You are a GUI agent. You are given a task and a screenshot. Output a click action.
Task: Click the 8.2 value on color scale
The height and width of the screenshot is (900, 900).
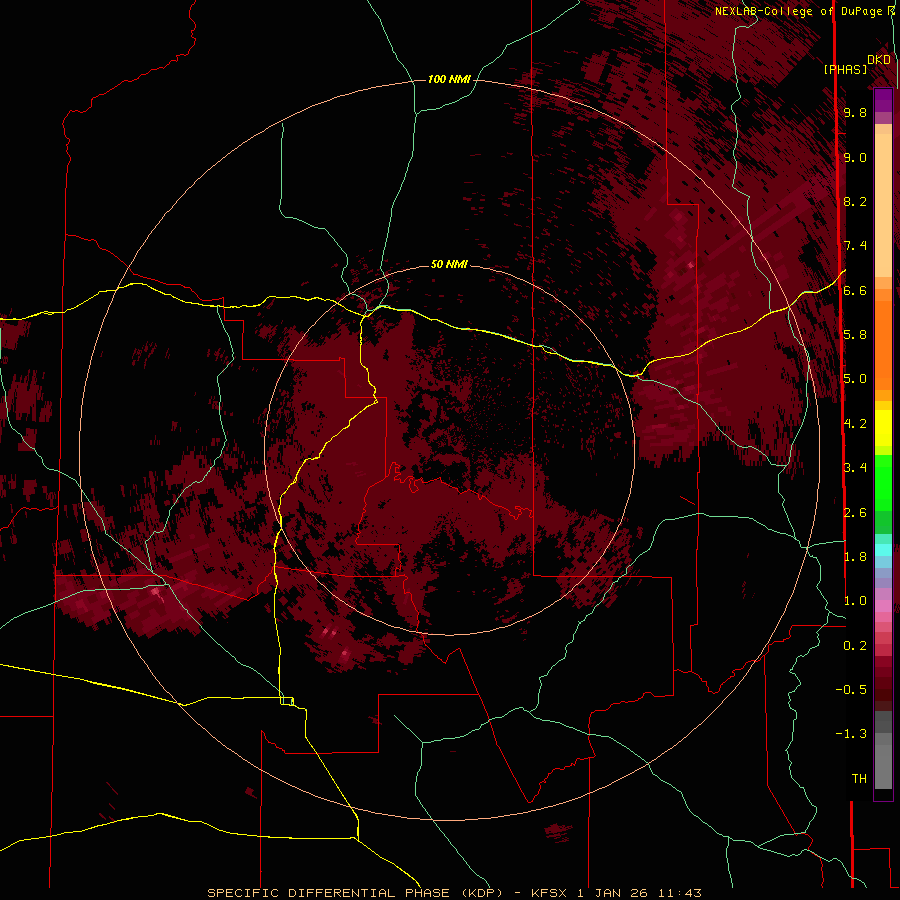click(855, 201)
